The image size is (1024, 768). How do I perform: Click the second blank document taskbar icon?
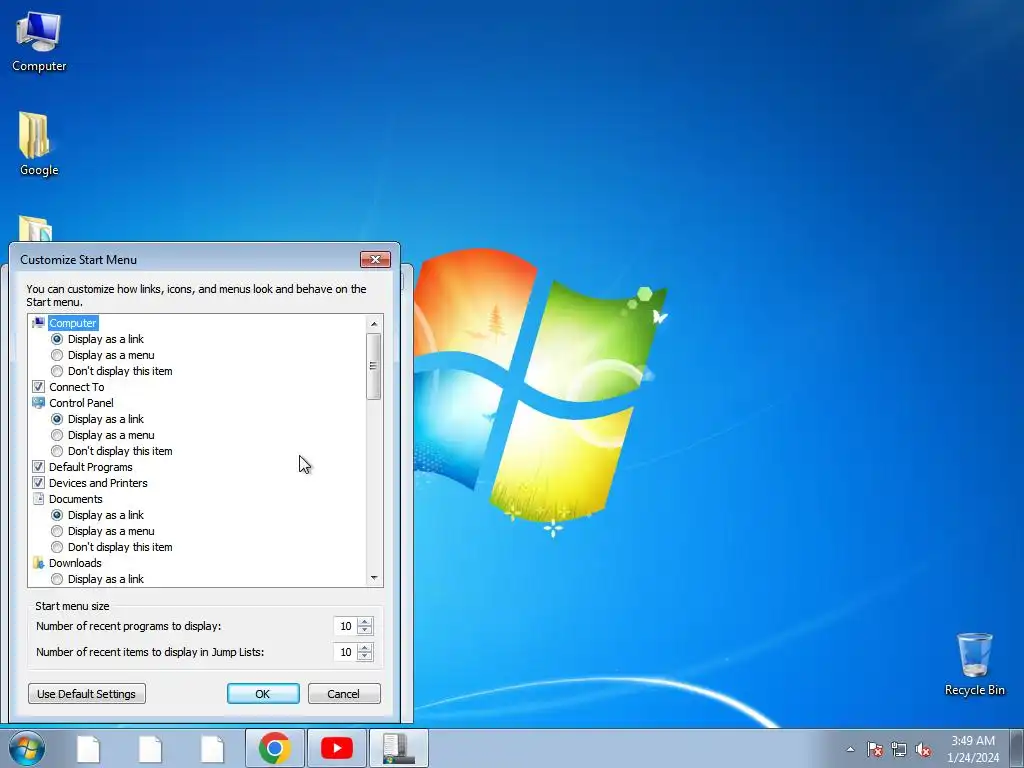pyautogui.click(x=150, y=749)
